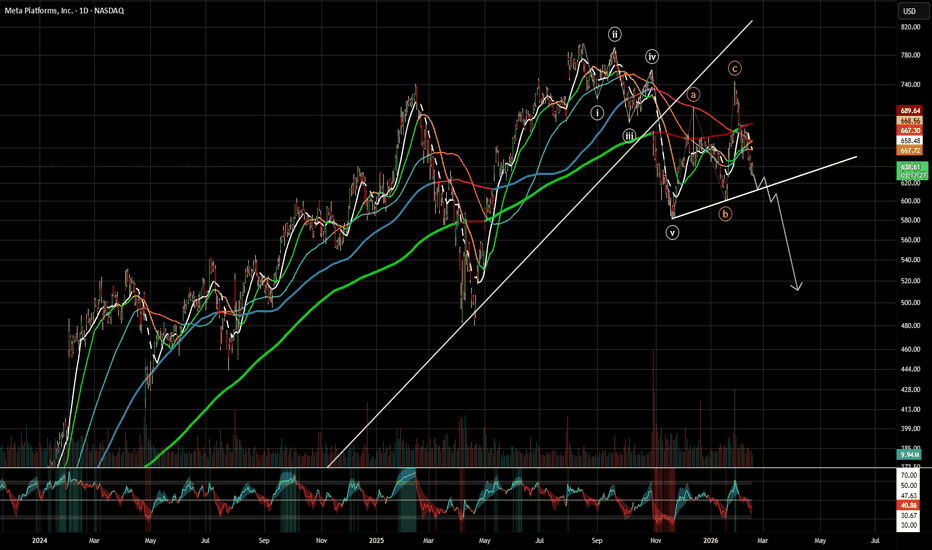
Task: Click the 657.72 orange price tag
Action: [910, 150]
